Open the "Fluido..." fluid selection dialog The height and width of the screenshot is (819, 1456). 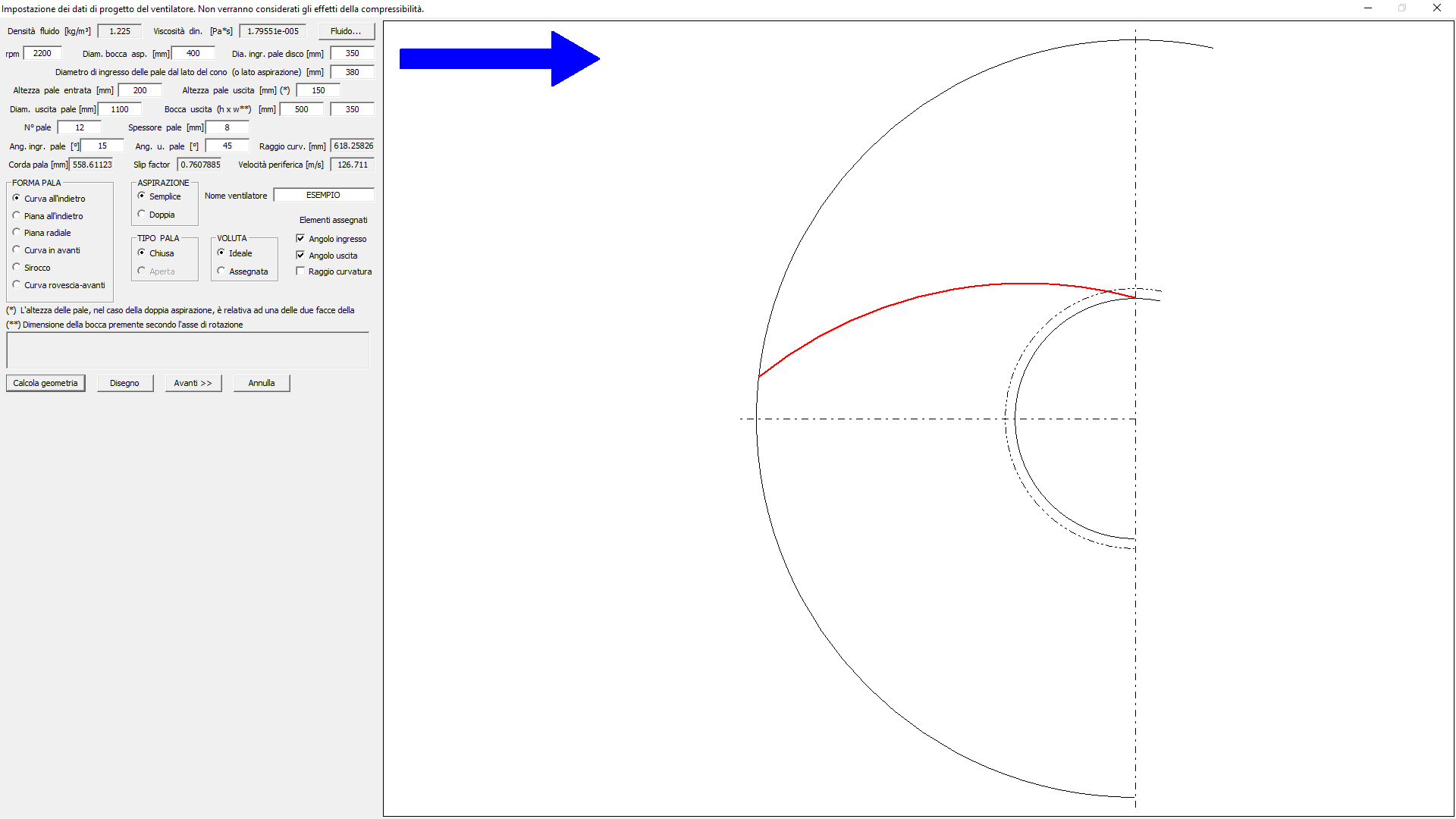click(x=346, y=31)
